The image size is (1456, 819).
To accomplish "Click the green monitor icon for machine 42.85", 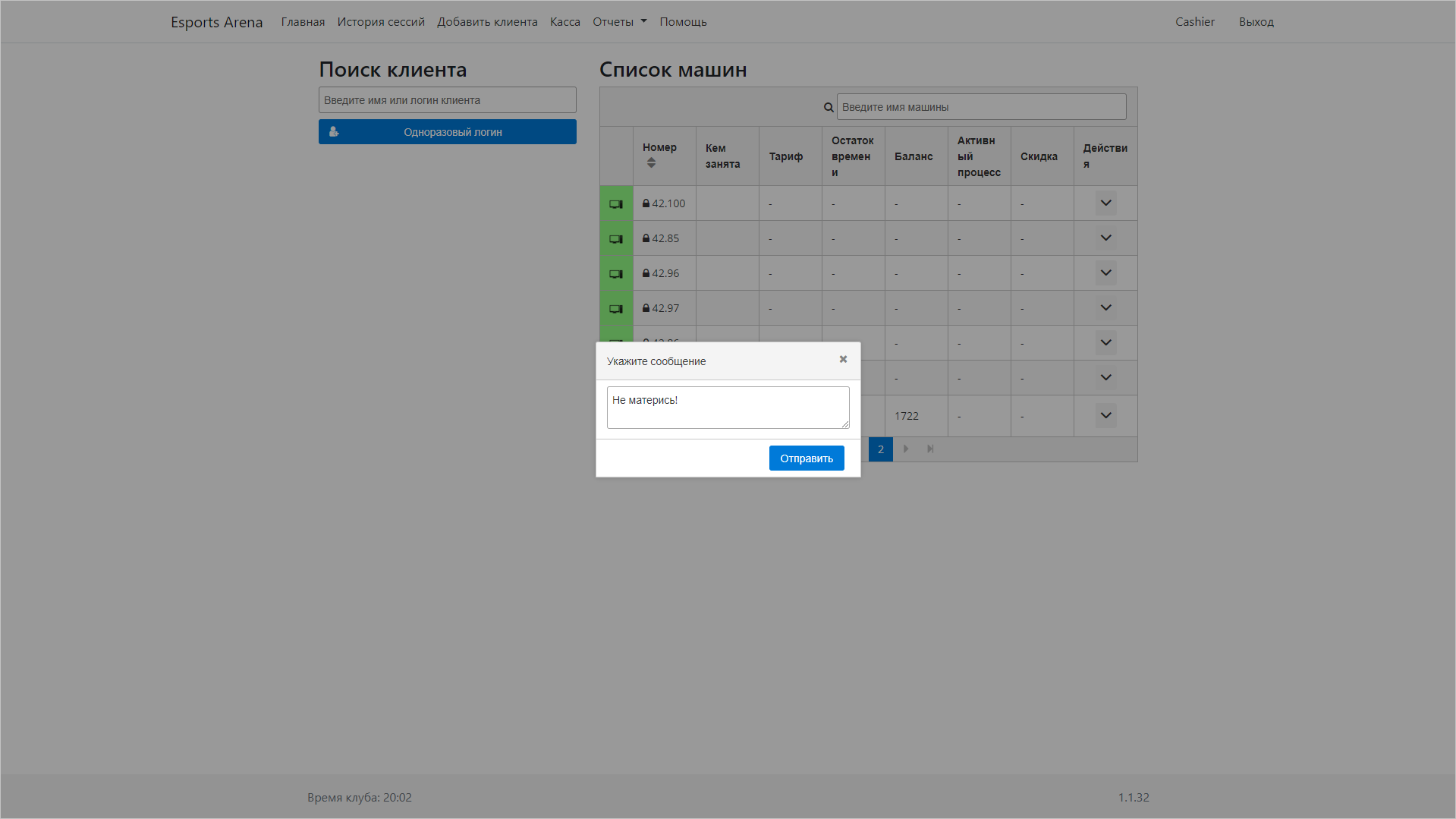I will pyautogui.click(x=616, y=239).
